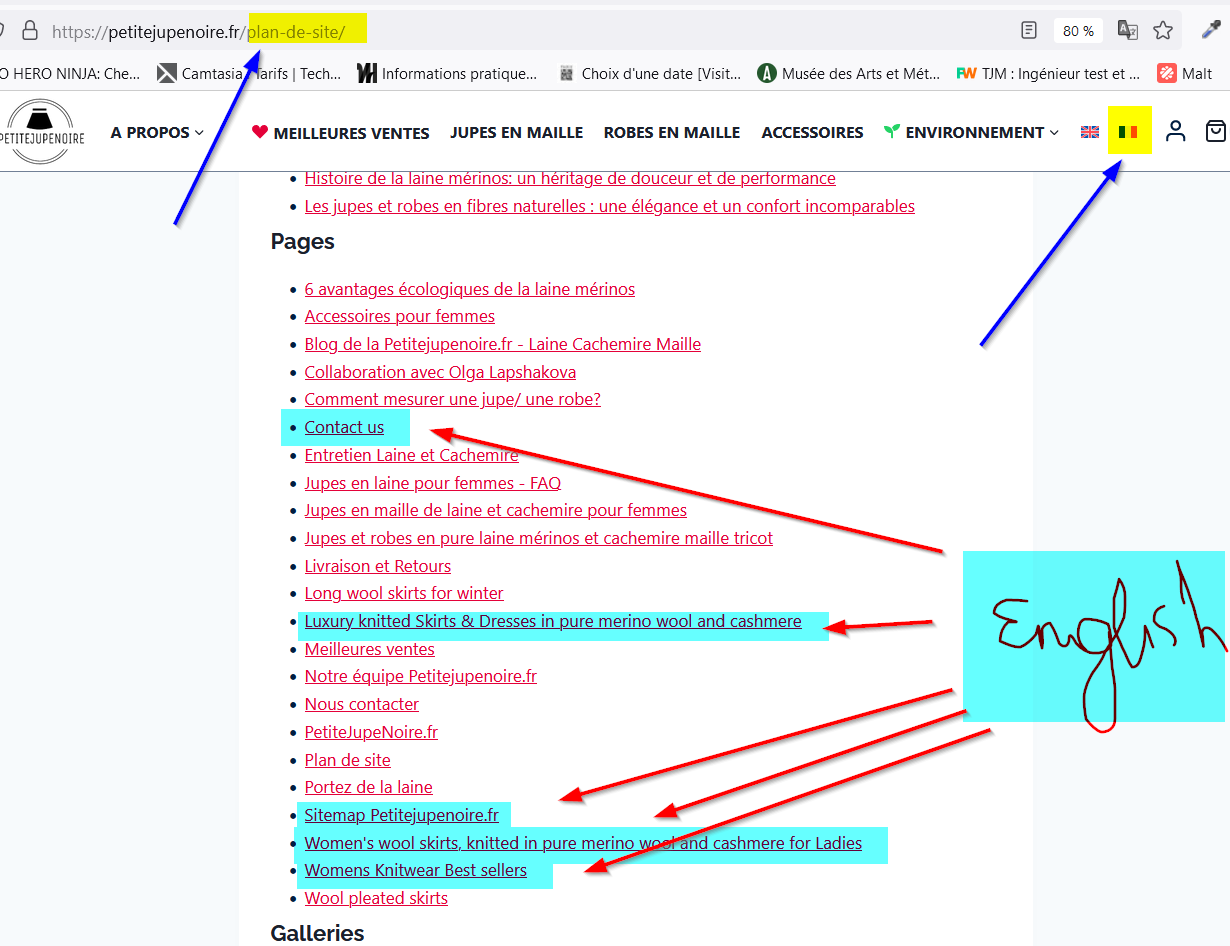Open the Camtasia Tarifs bookmark
The image size is (1230, 946).
point(250,73)
